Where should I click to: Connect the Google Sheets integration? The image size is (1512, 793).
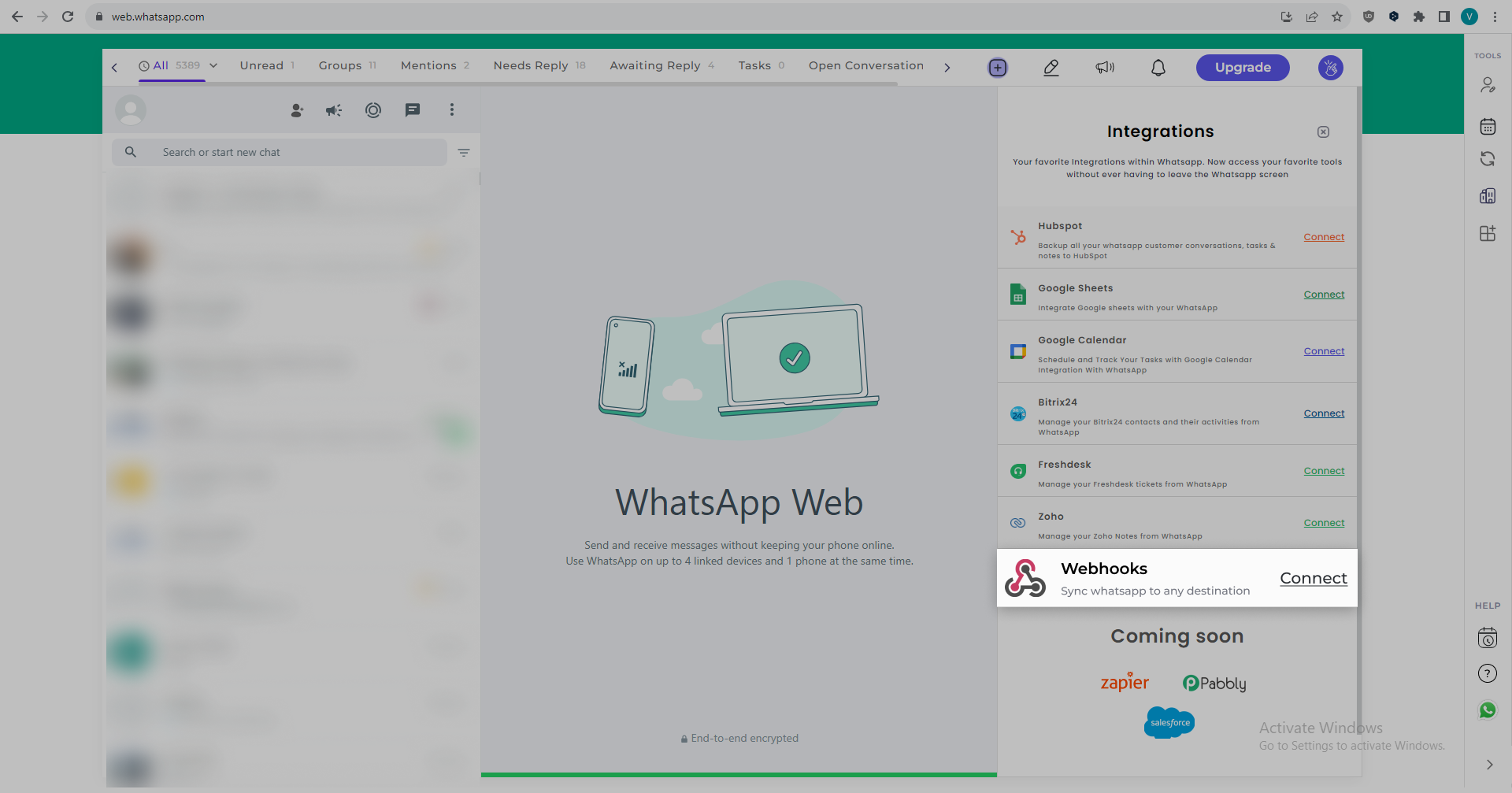tap(1324, 295)
